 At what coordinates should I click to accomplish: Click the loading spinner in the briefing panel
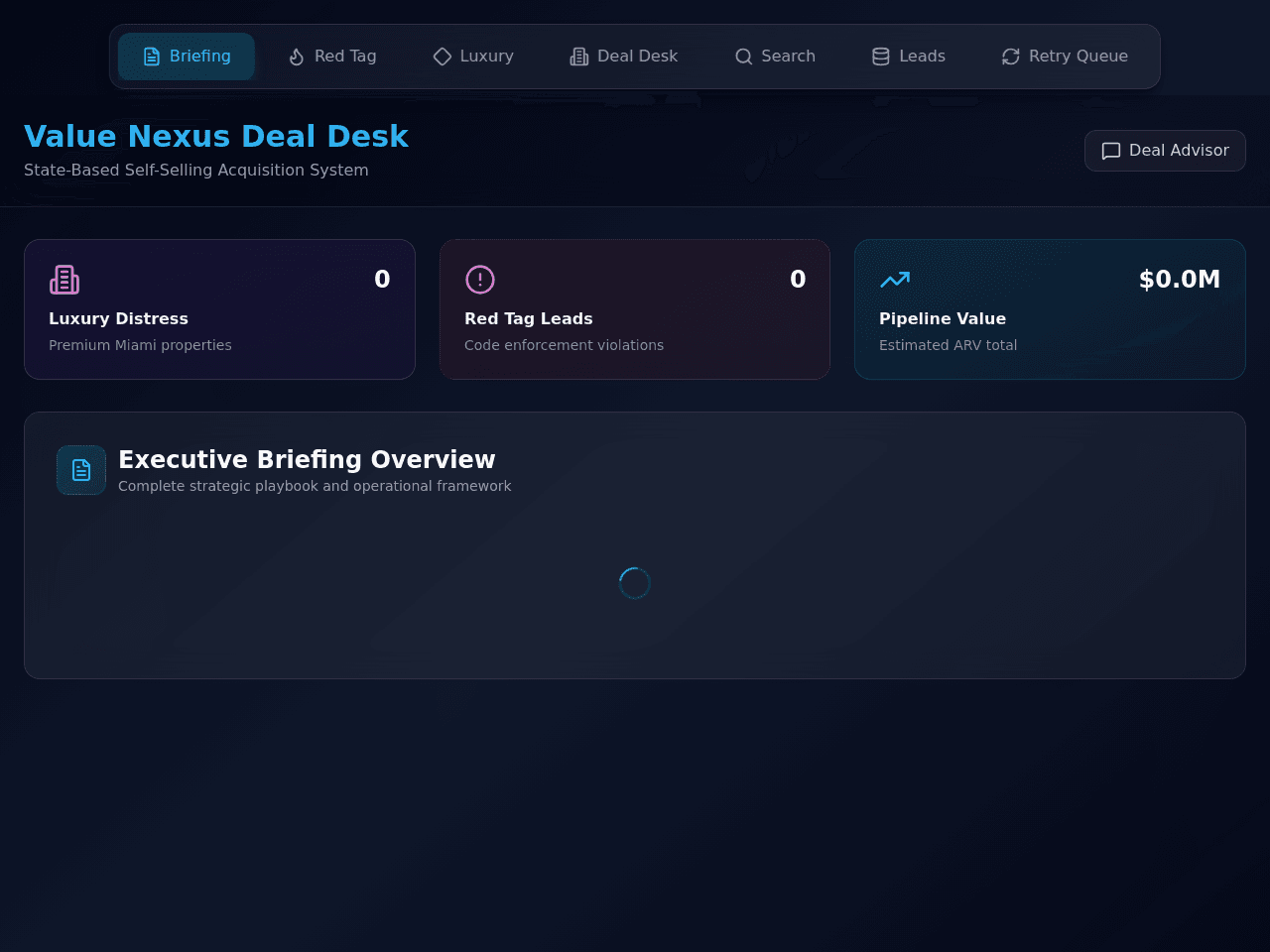tap(635, 583)
